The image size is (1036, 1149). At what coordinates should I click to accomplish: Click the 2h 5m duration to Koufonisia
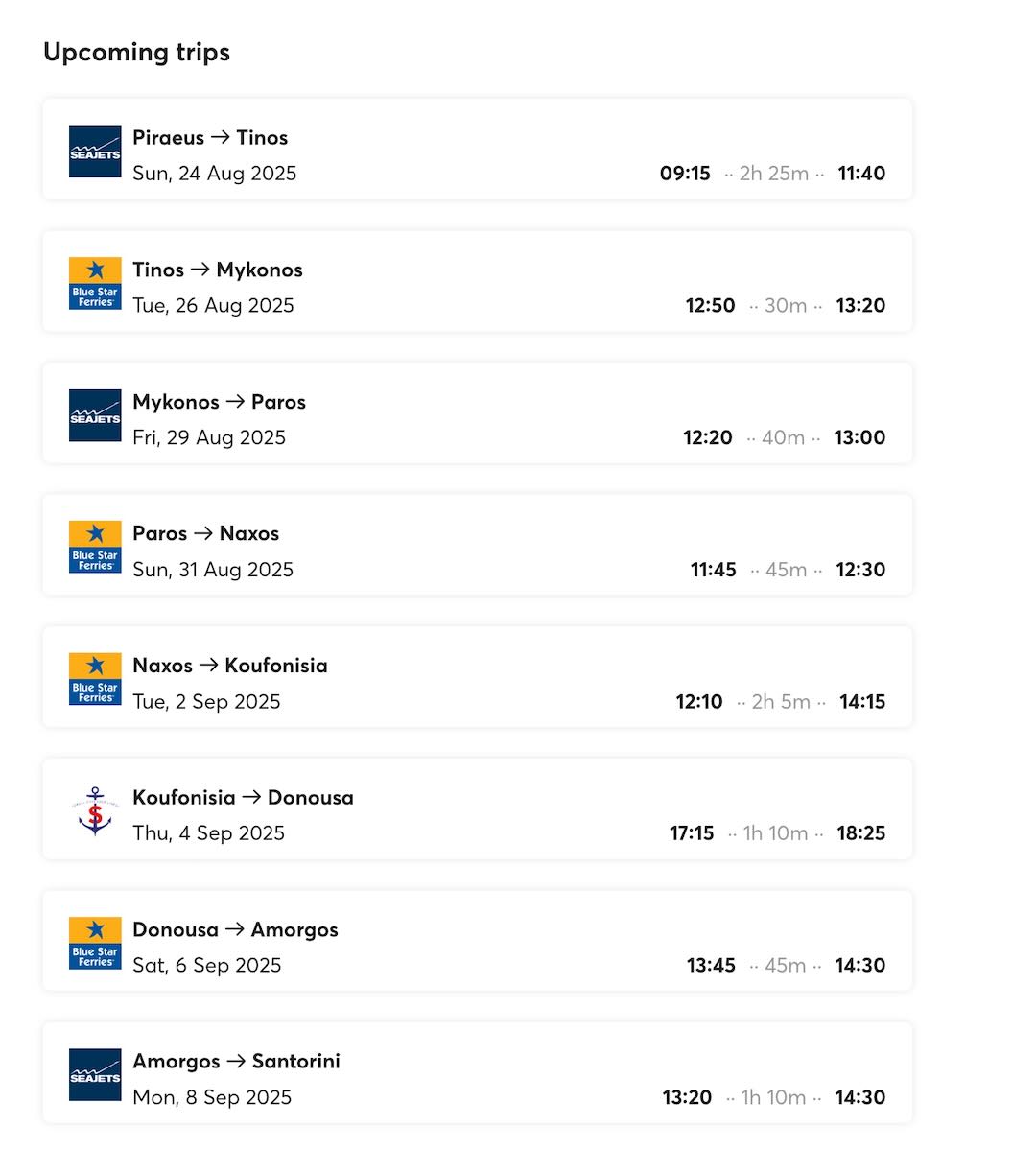pyautogui.click(x=781, y=702)
